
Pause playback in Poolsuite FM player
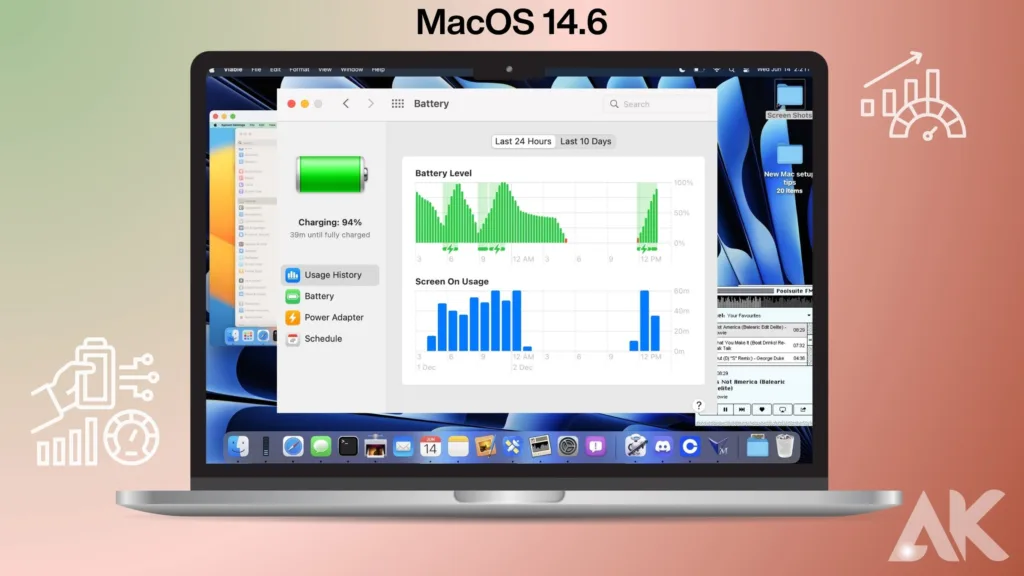725,409
